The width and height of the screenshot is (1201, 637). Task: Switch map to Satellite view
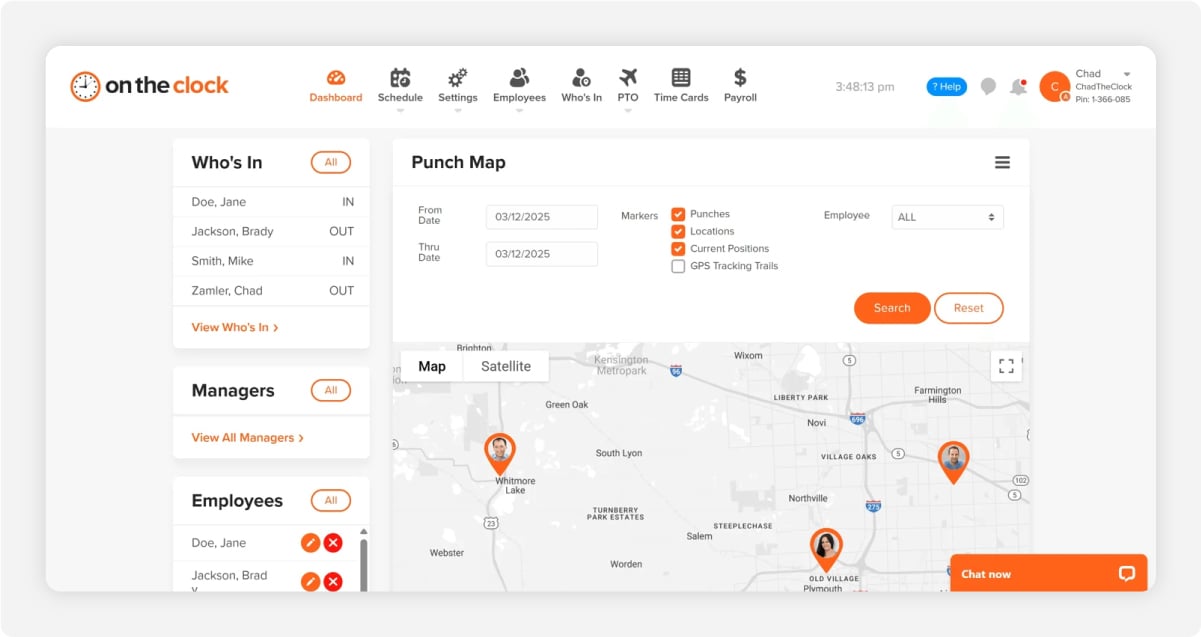click(506, 366)
